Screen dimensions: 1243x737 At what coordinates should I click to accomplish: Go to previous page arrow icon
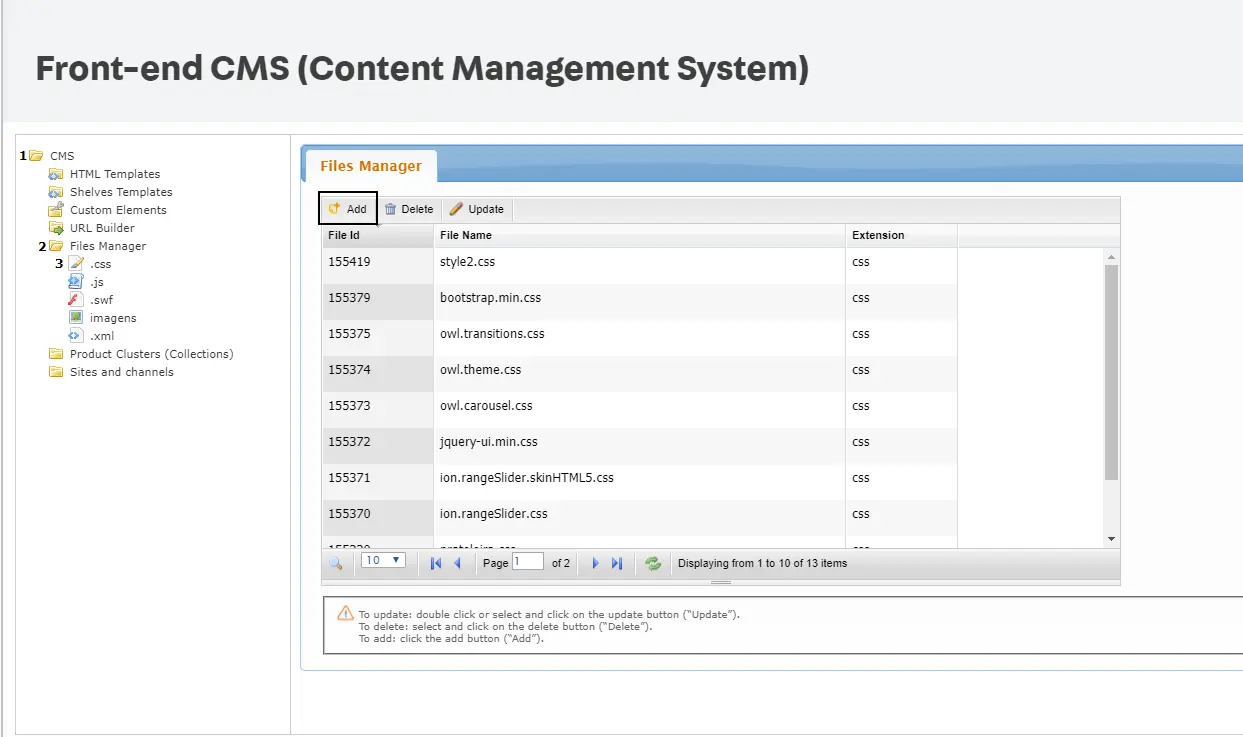pyautogui.click(x=458, y=563)
